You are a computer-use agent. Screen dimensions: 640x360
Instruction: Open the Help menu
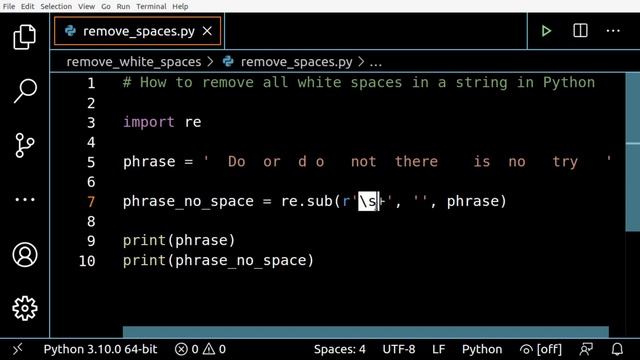pos(180,7)
